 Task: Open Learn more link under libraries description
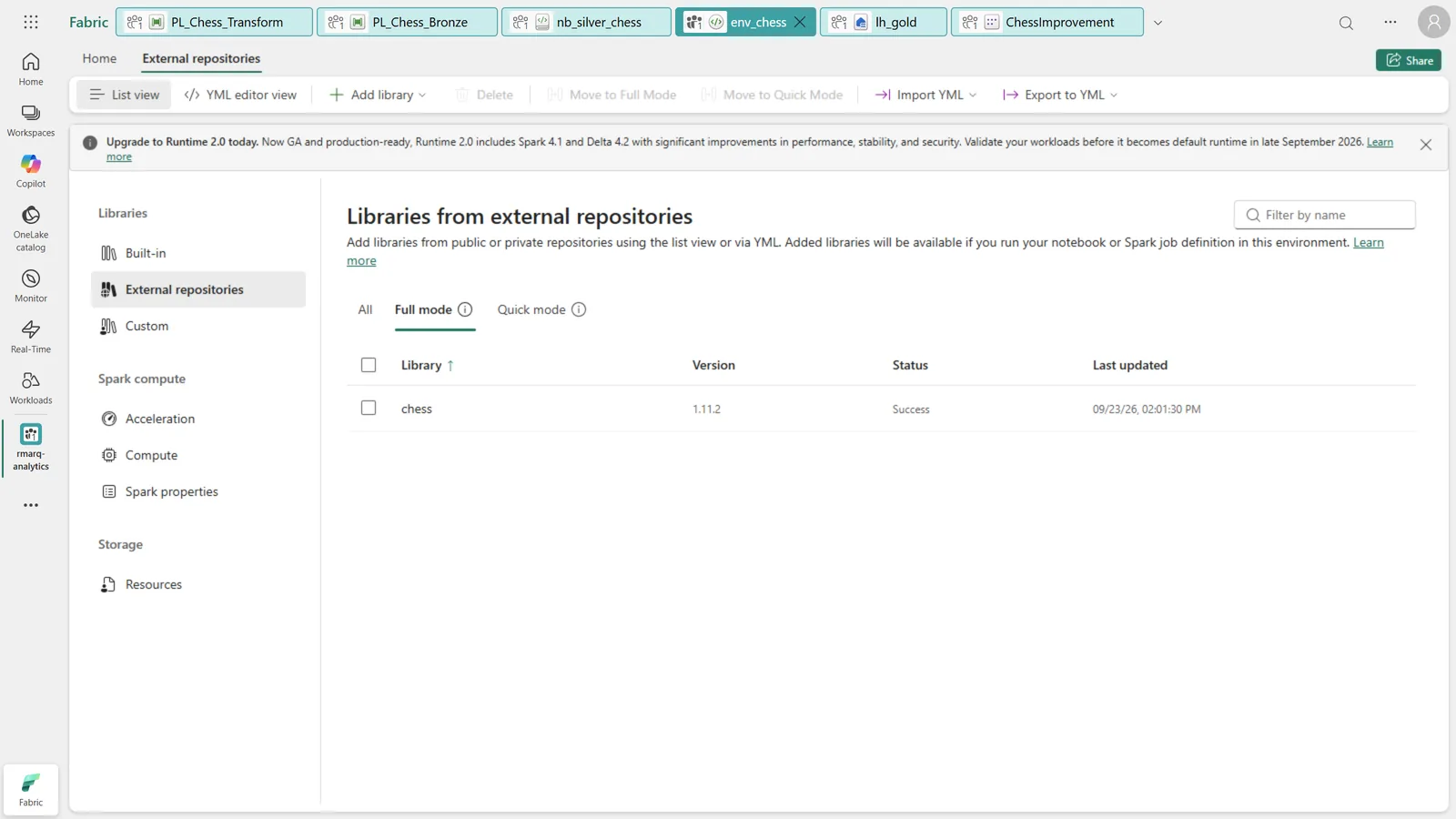(1368, 242)
